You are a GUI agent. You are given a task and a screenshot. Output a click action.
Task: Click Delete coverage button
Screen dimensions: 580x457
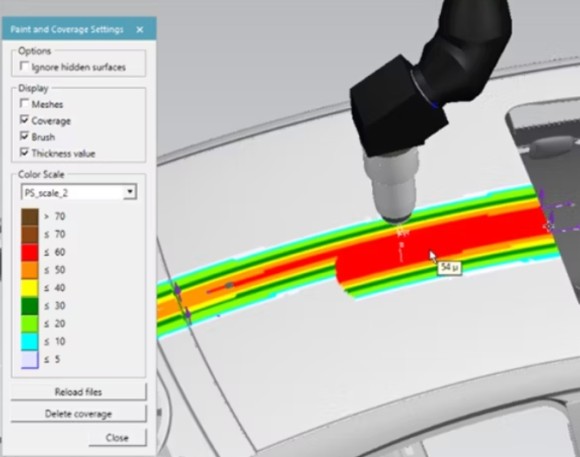[x=78, y=413]
